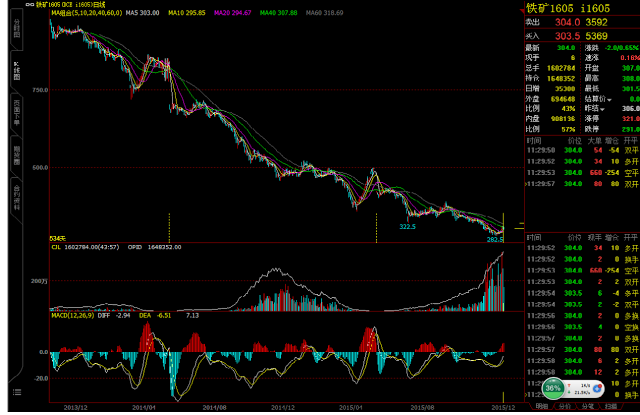Screen dimensions: 640x415
Task: Click the MACD(12,26,9) indicator label
Action: pos(73,315)
